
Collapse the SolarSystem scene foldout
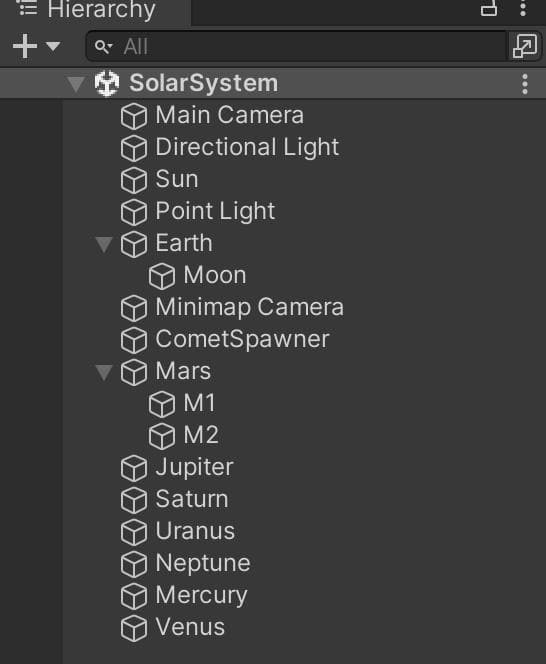[x=76, y=84]
